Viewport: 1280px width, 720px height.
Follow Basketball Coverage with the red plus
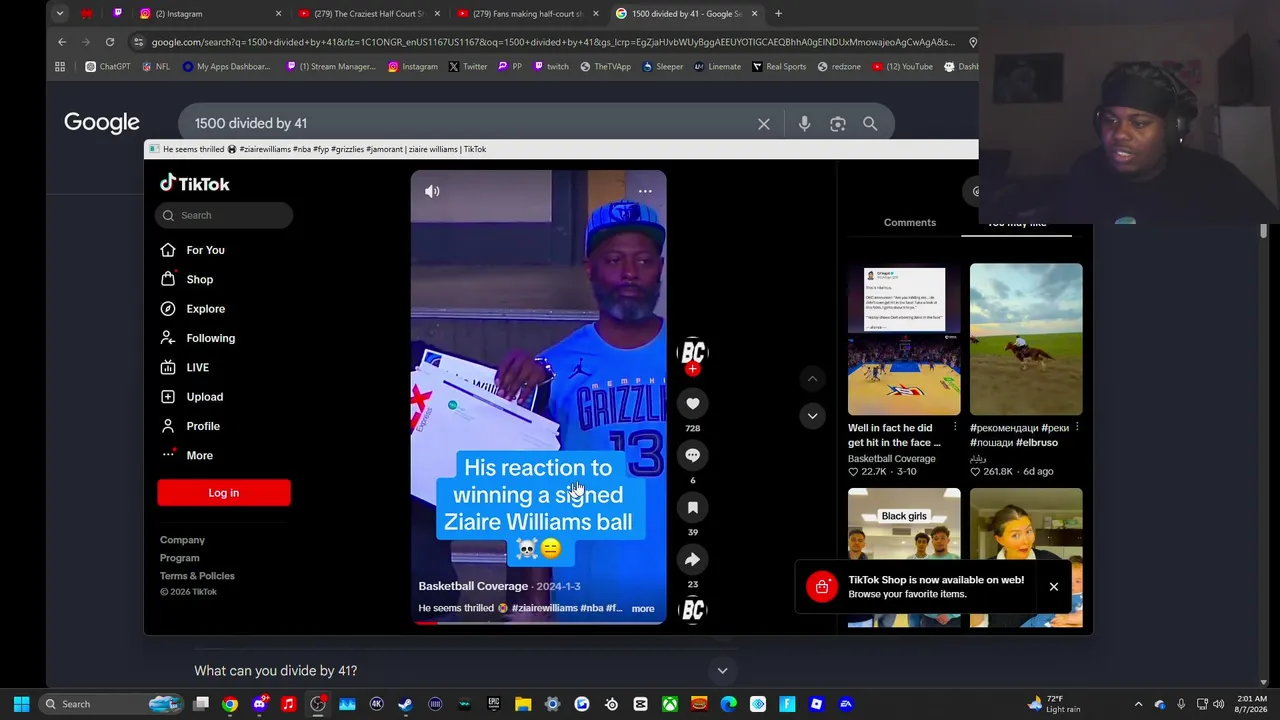692,369
